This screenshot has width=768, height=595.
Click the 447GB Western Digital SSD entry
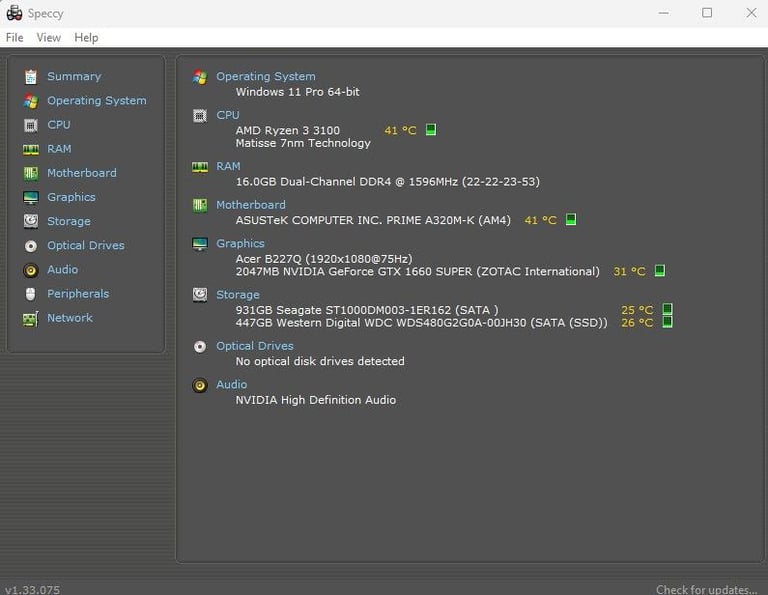tap(421, 323)
